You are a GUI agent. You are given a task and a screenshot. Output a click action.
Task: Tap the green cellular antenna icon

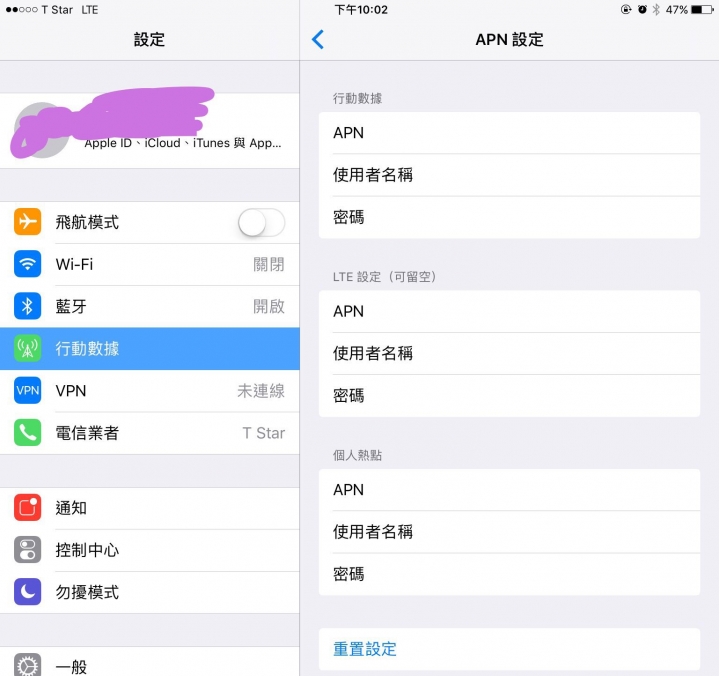point(28,349)
